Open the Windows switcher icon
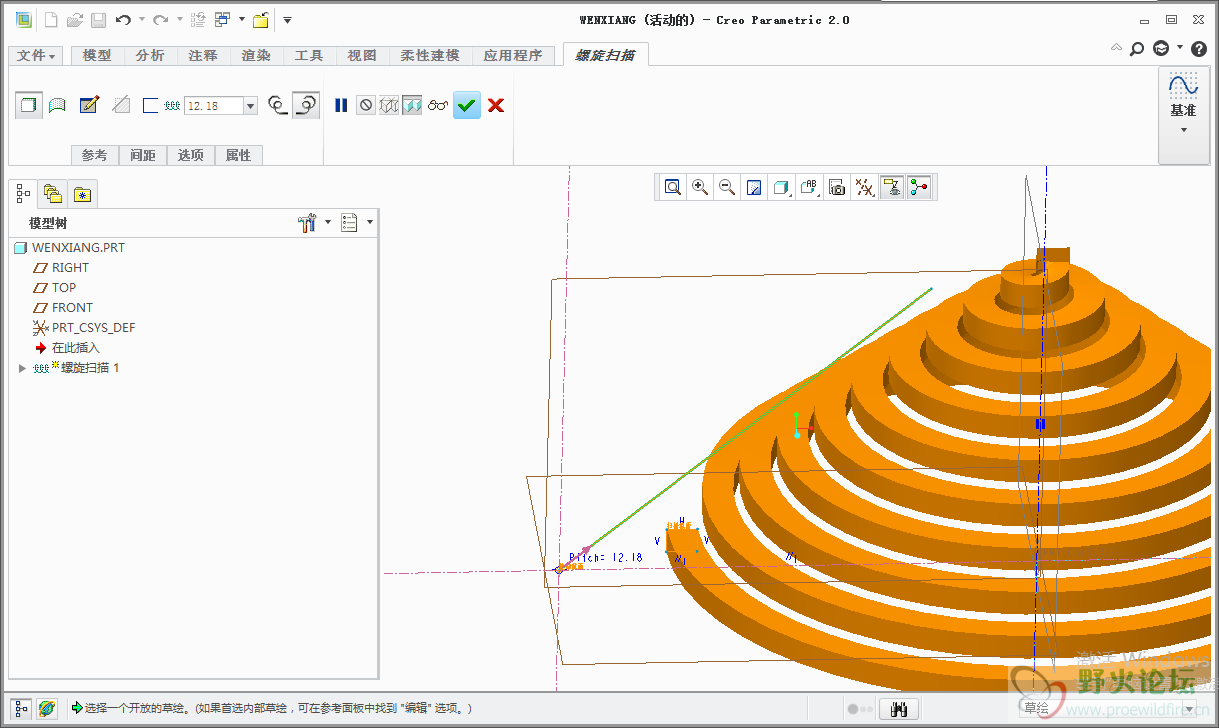 [x=222, y=20]
